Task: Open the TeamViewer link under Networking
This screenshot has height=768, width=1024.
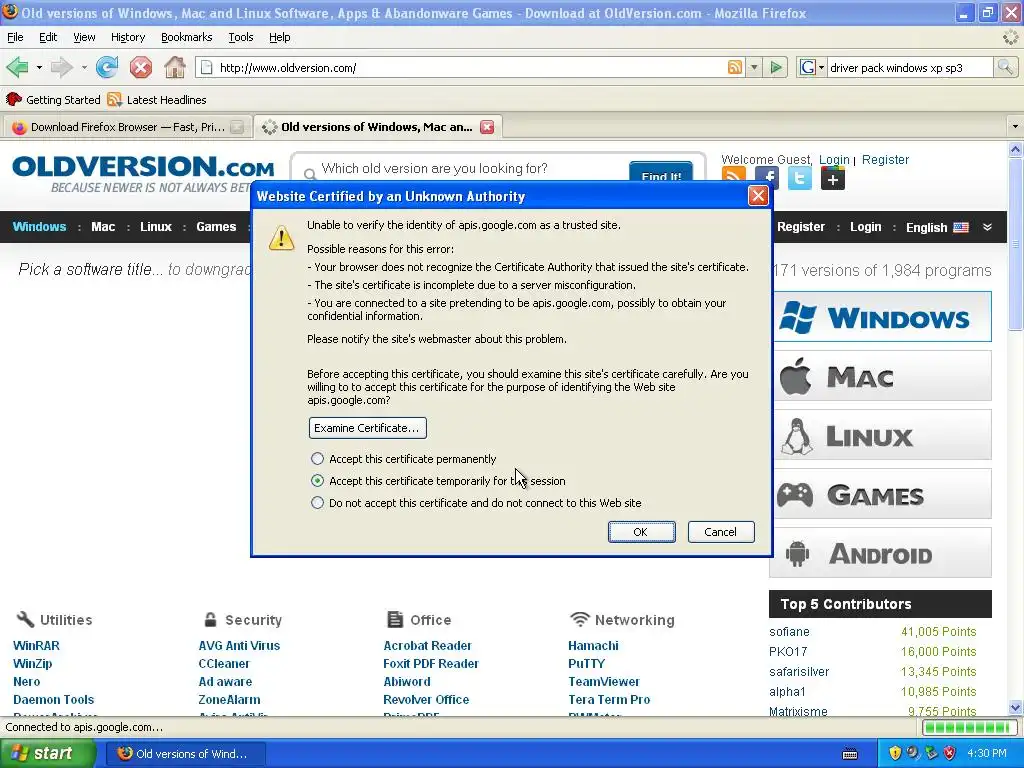Action: click(x=603, y=681)
